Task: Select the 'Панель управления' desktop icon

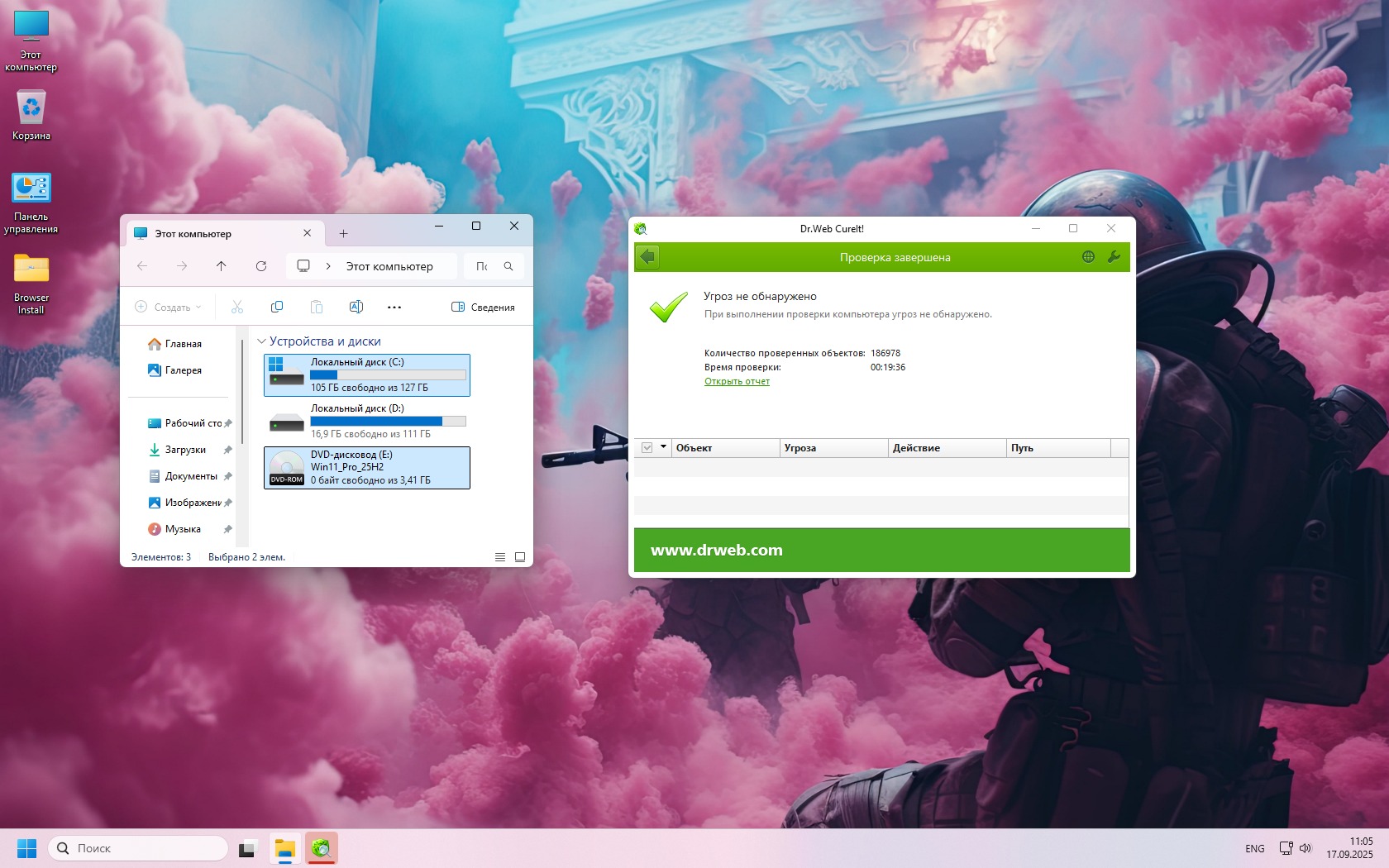Action: coord(31,203)
